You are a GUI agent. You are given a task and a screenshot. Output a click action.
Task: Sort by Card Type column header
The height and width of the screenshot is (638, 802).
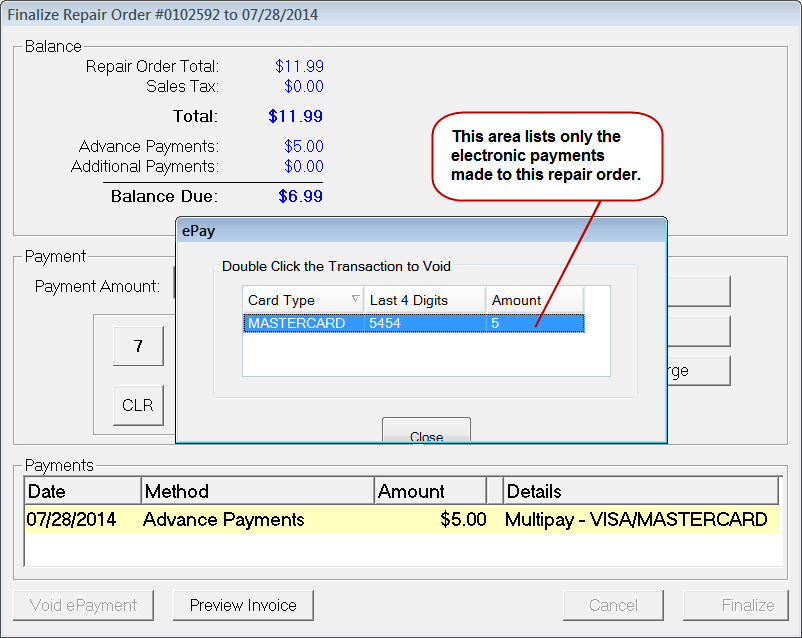pos(303,300)
